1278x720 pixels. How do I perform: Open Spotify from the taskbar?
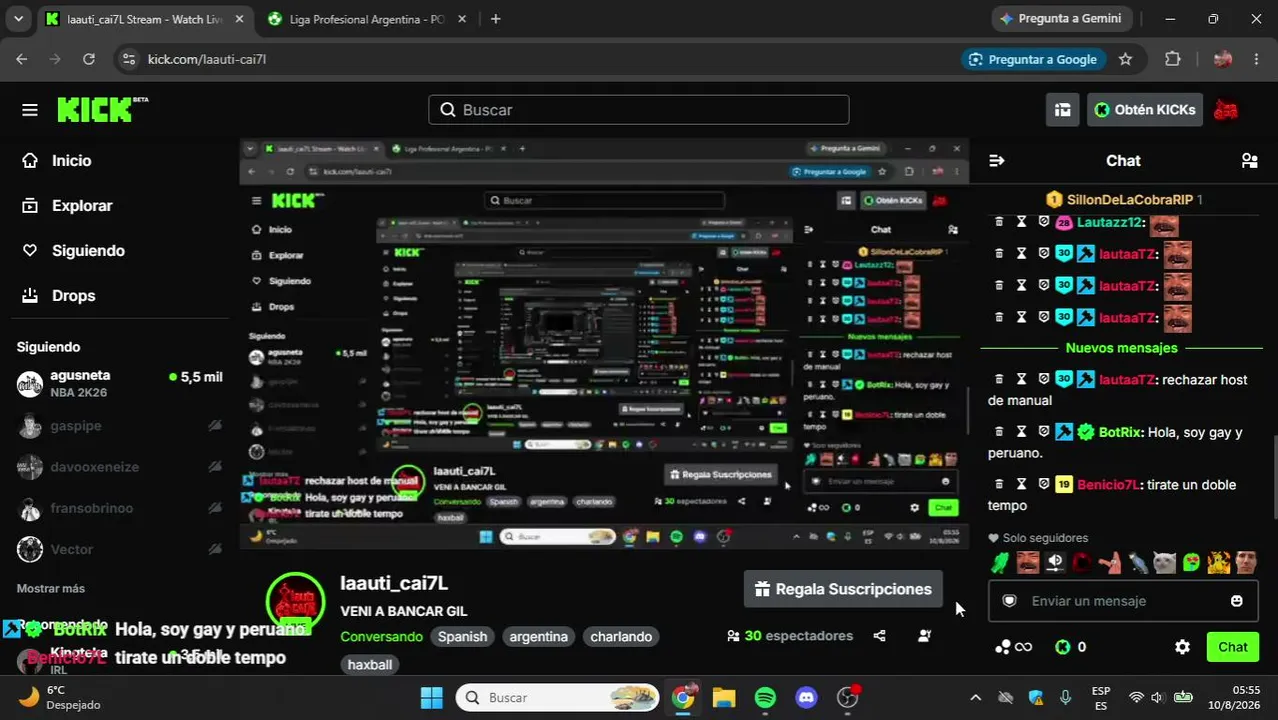765,697
